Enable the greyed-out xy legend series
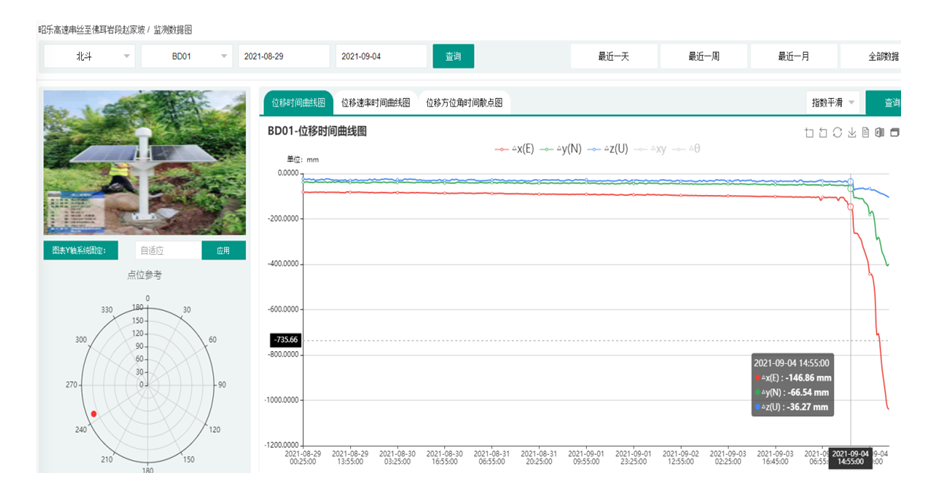The image size is (936, 492). tap(651, 148)
